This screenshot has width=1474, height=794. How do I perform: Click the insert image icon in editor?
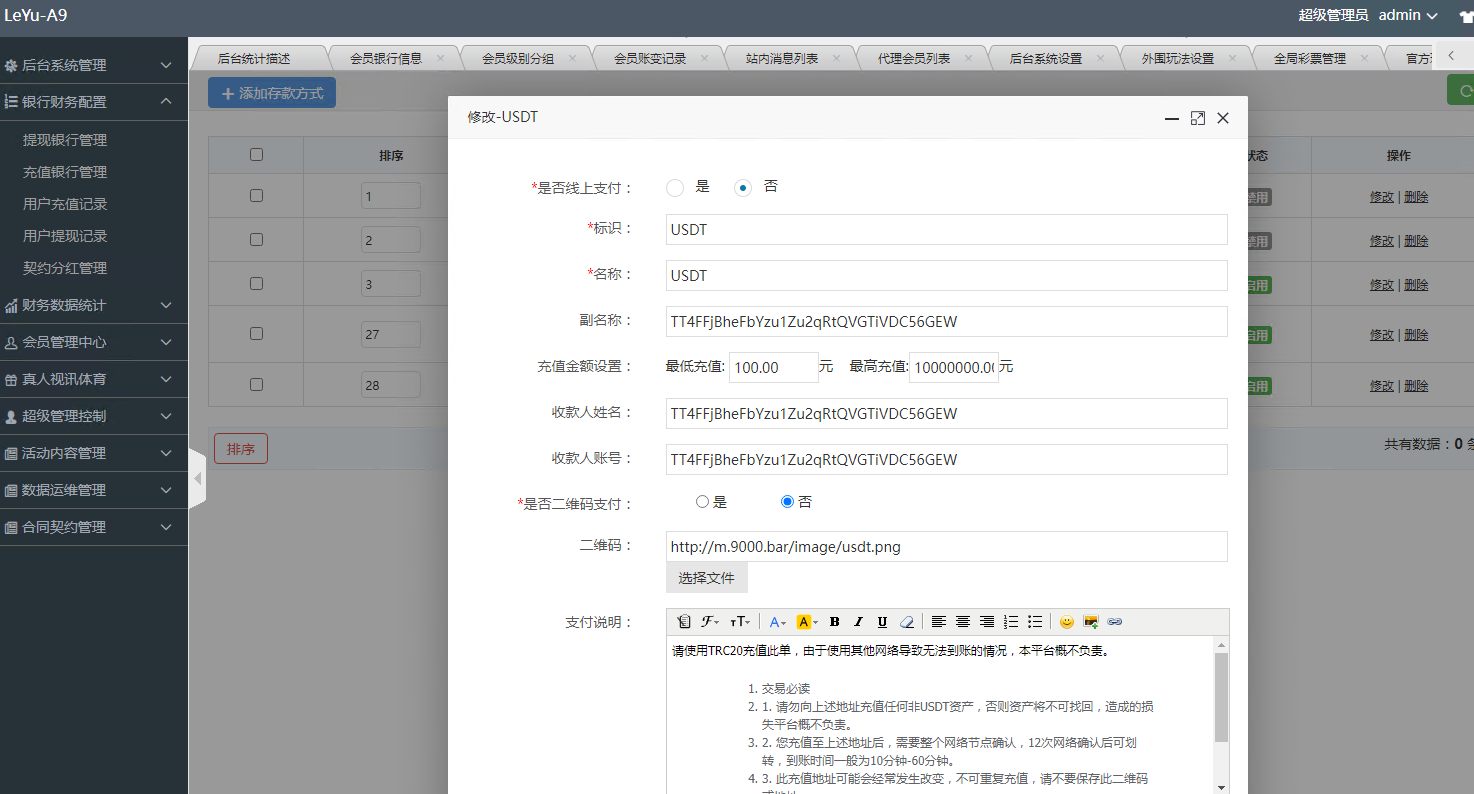(x=1091, y=622)
